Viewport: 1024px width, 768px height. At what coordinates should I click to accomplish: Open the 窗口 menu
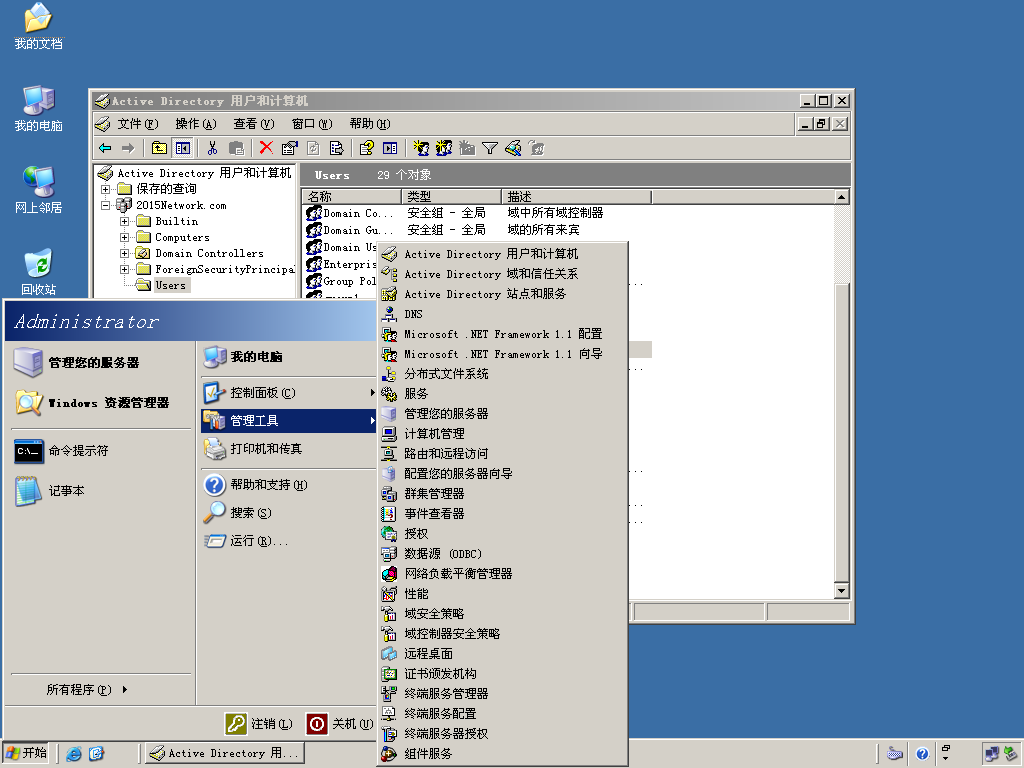tap(312, 124)
